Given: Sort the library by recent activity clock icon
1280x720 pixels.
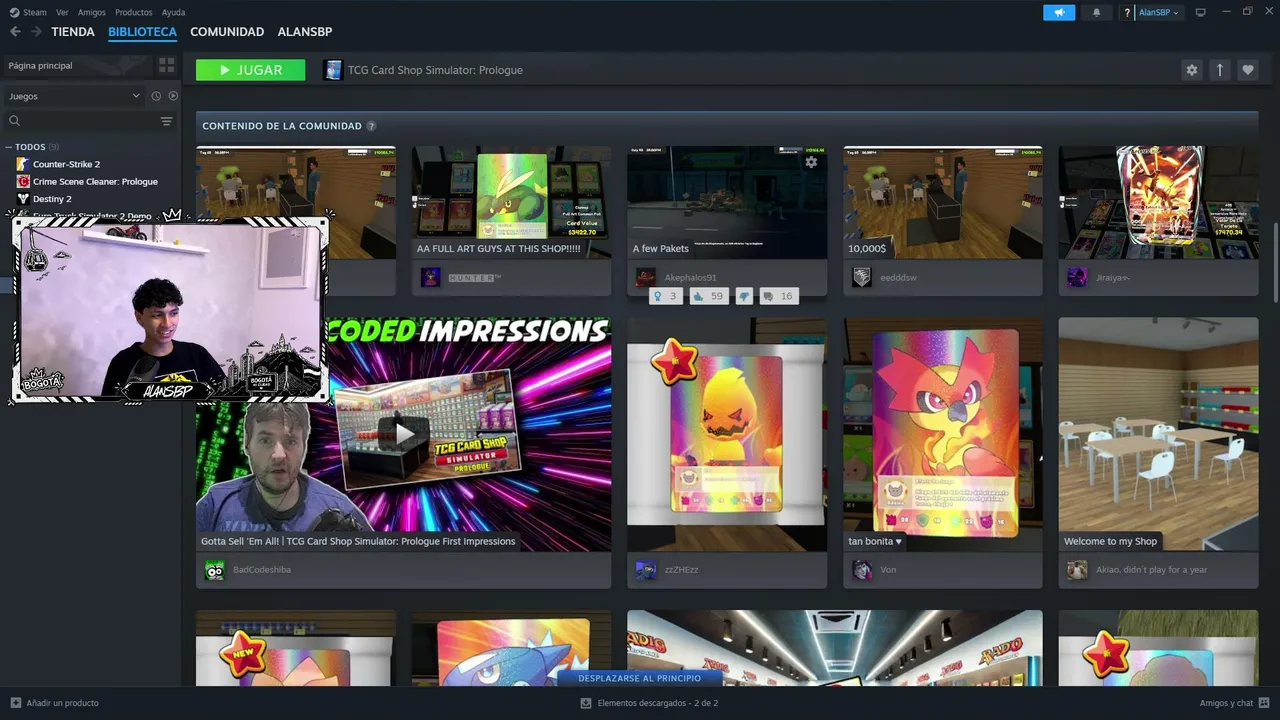Looking at the screenshot, I should click(x=156, y=96).
